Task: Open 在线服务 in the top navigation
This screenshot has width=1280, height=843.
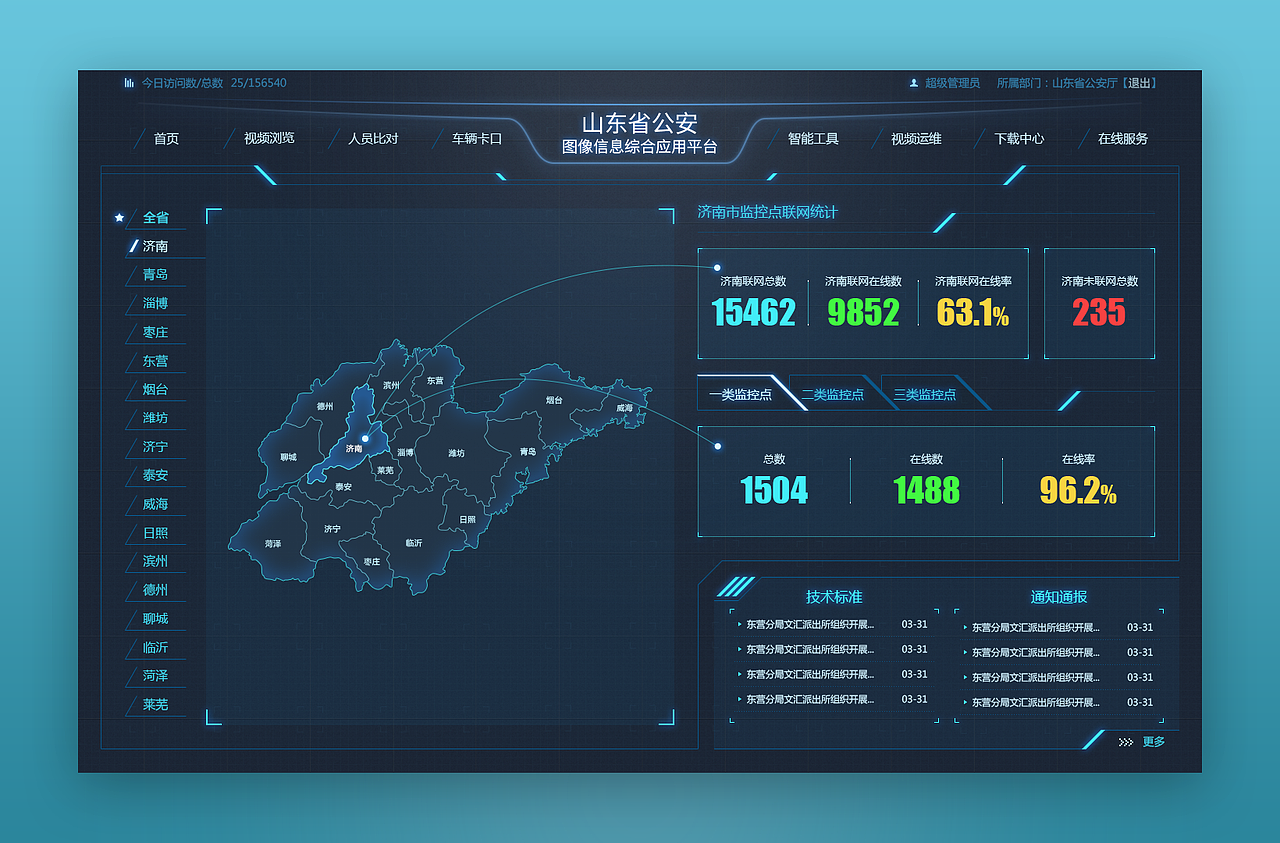Action: (1123, 138)
